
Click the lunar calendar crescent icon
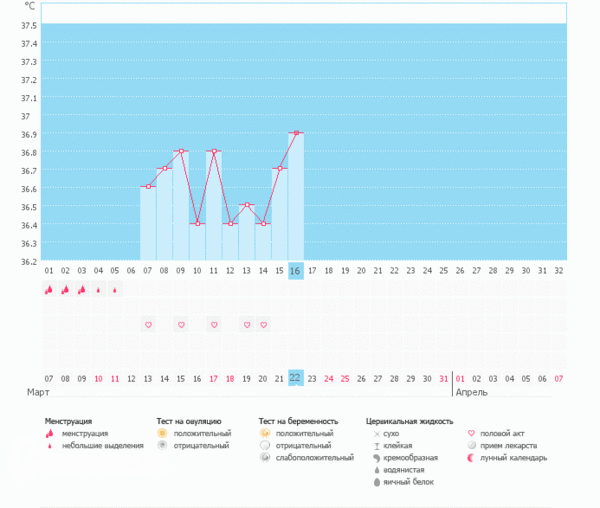(471, 458)
